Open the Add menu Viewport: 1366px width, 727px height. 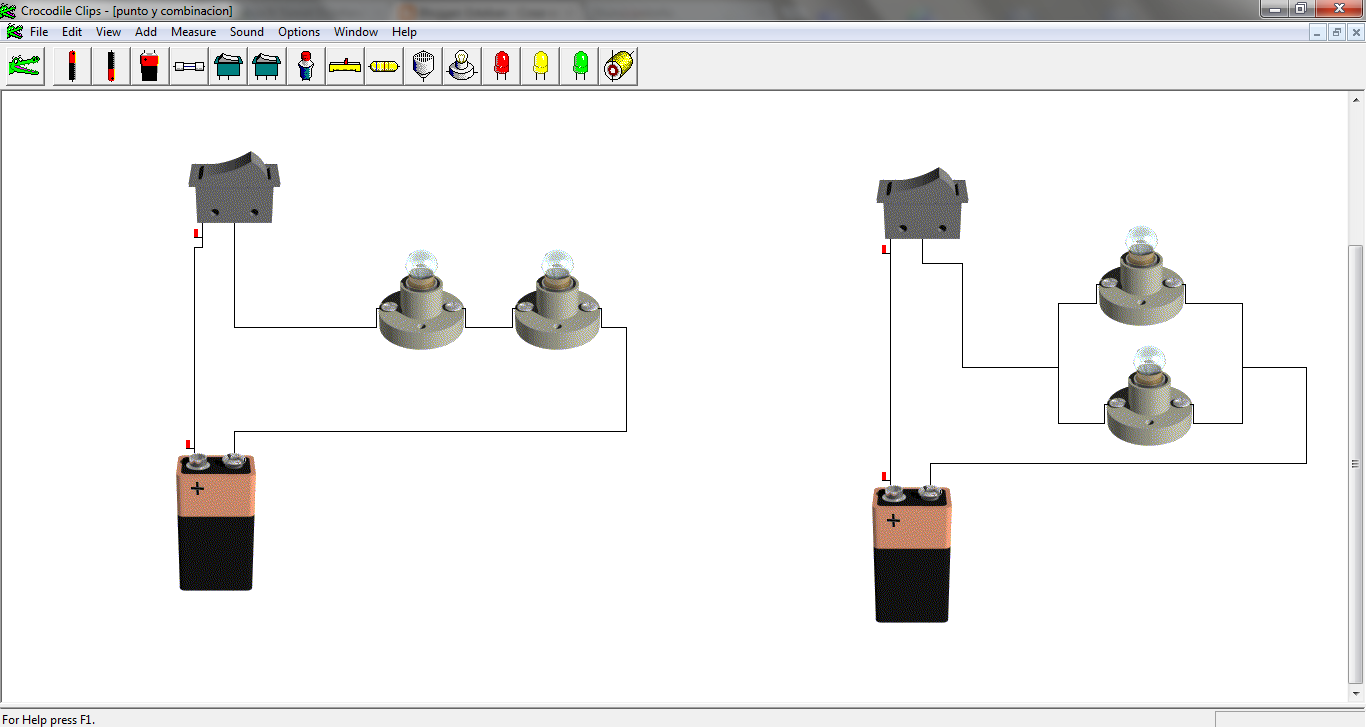point(146,32)
